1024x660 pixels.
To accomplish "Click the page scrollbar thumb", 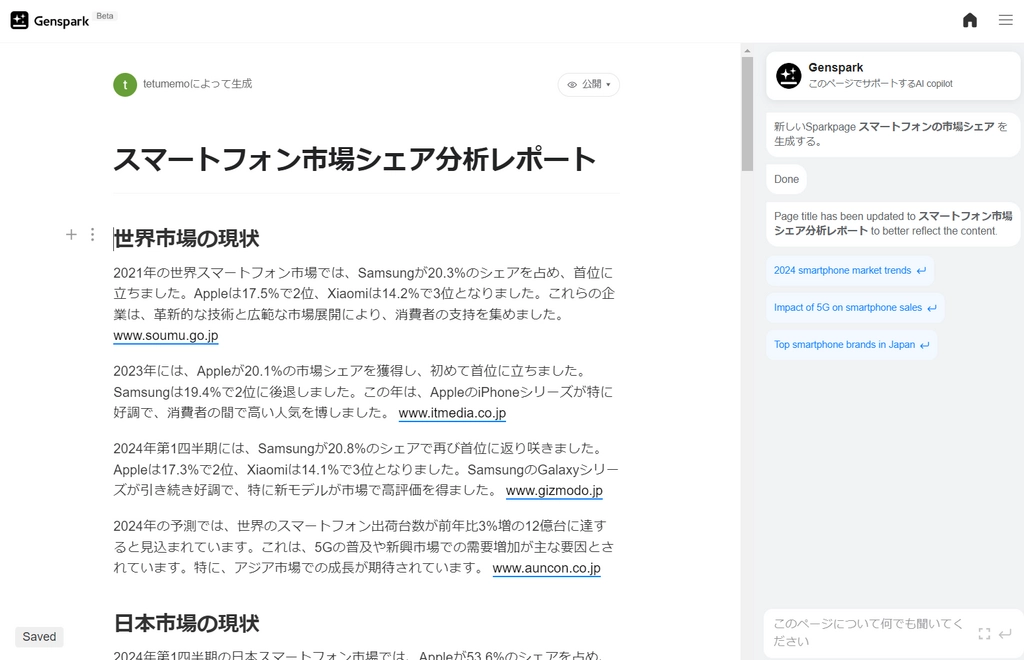I will [x=747, y=114].
